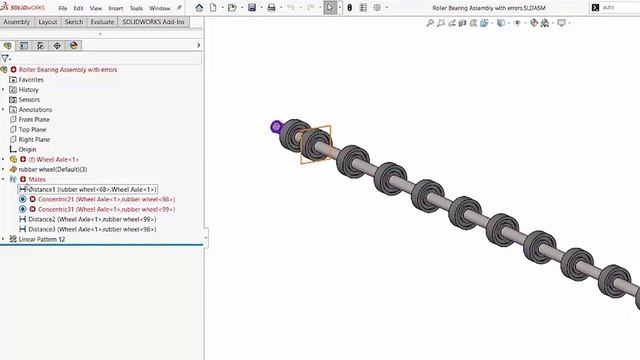
Task: Open the Window menu
Action: [x=160, y=8]
